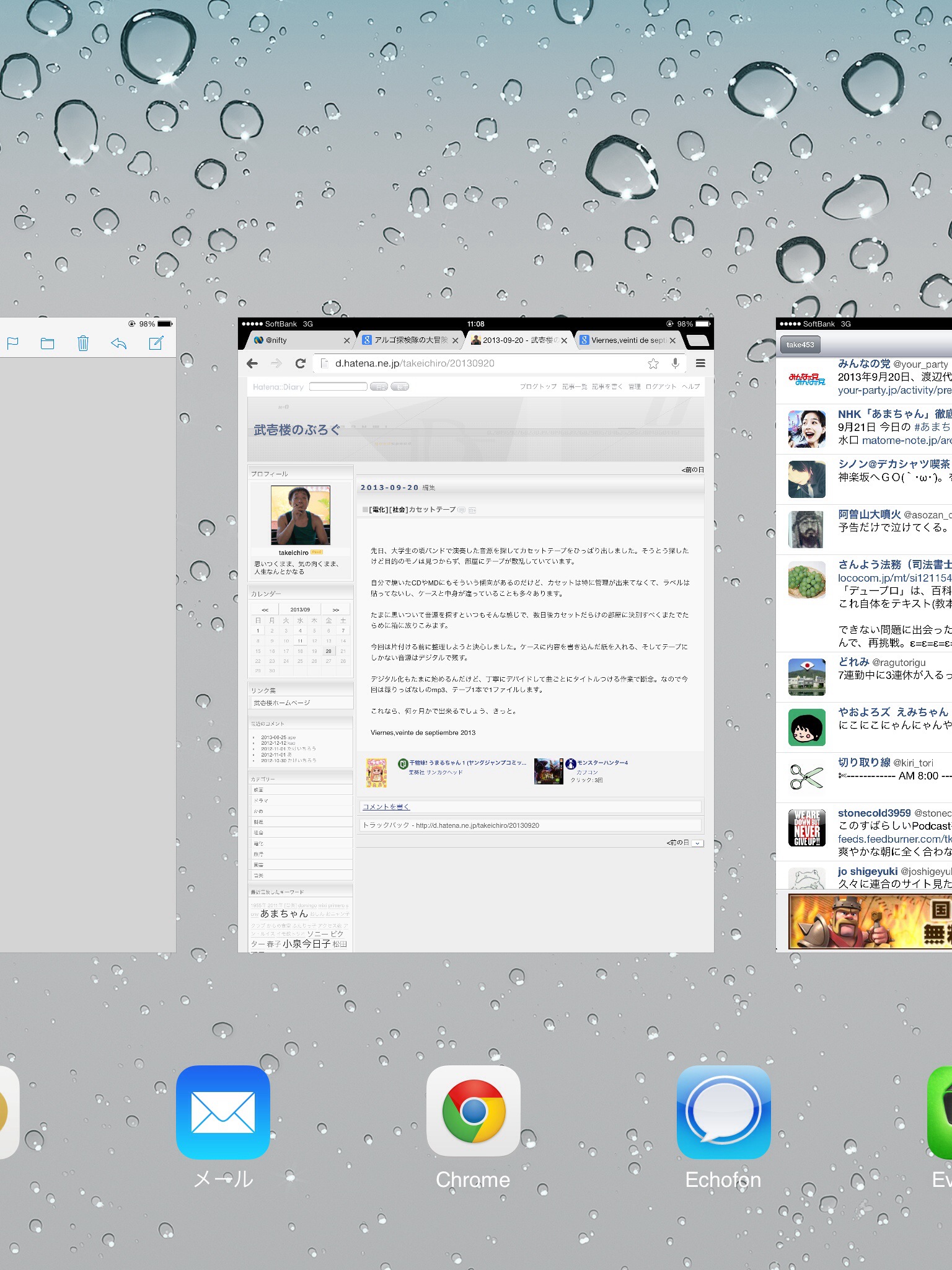Click the previous month arrow in calendar
Viewport: 952px width, 1270px height.
[265, 610]
